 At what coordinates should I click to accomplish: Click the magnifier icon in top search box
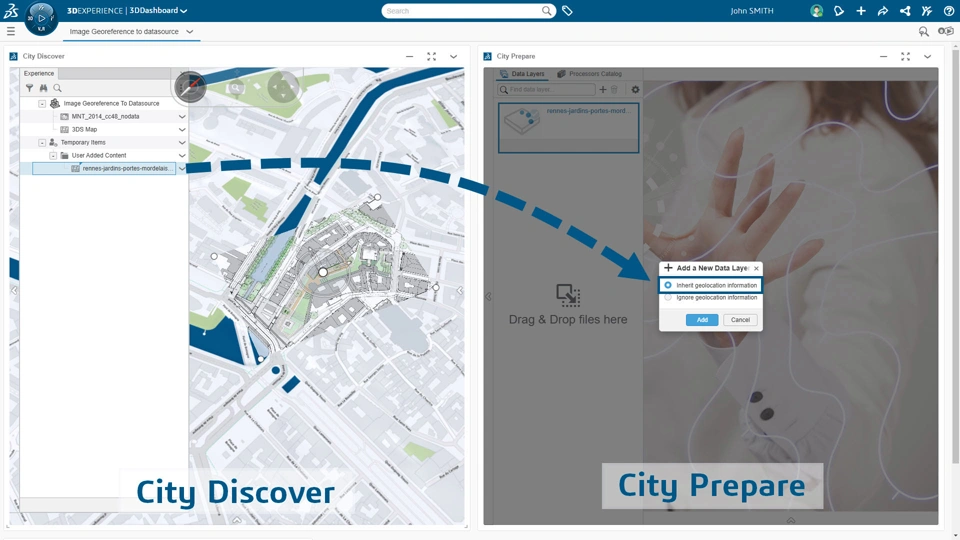click(546, 10)
